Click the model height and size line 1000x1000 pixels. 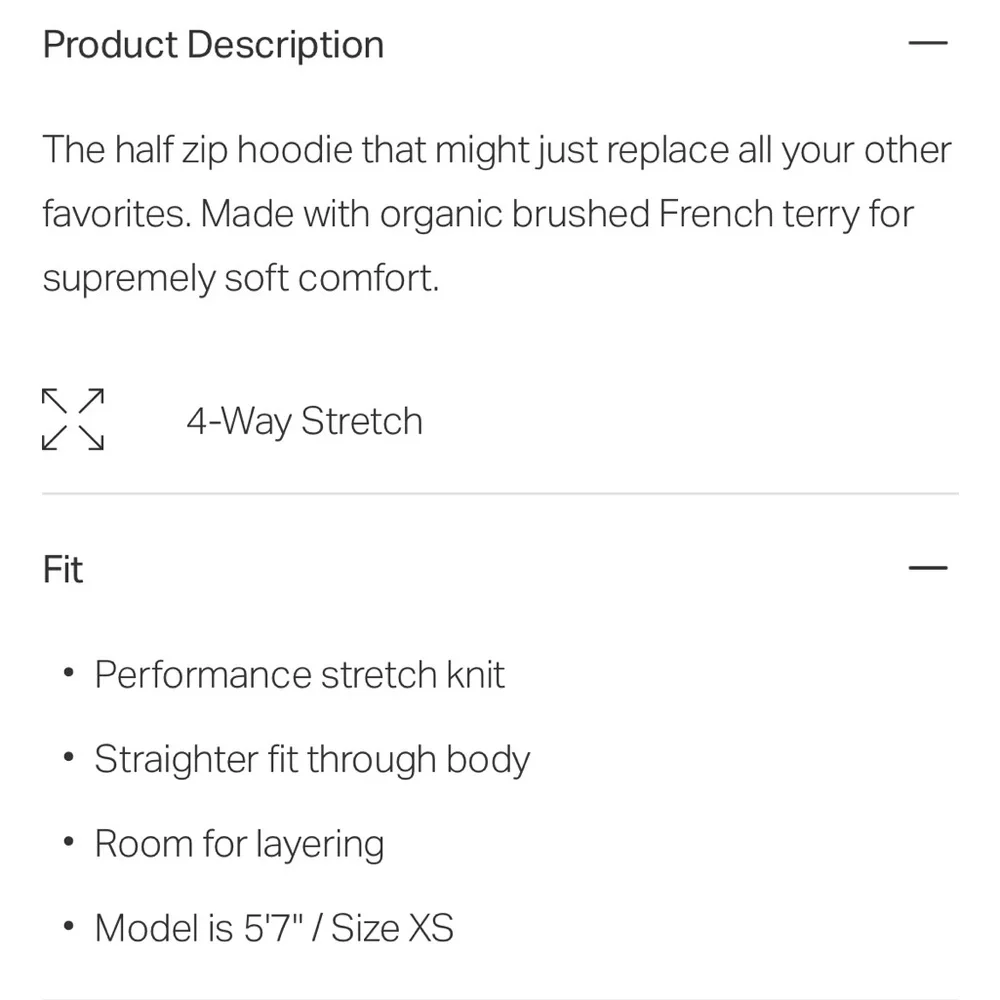point(273,929)
